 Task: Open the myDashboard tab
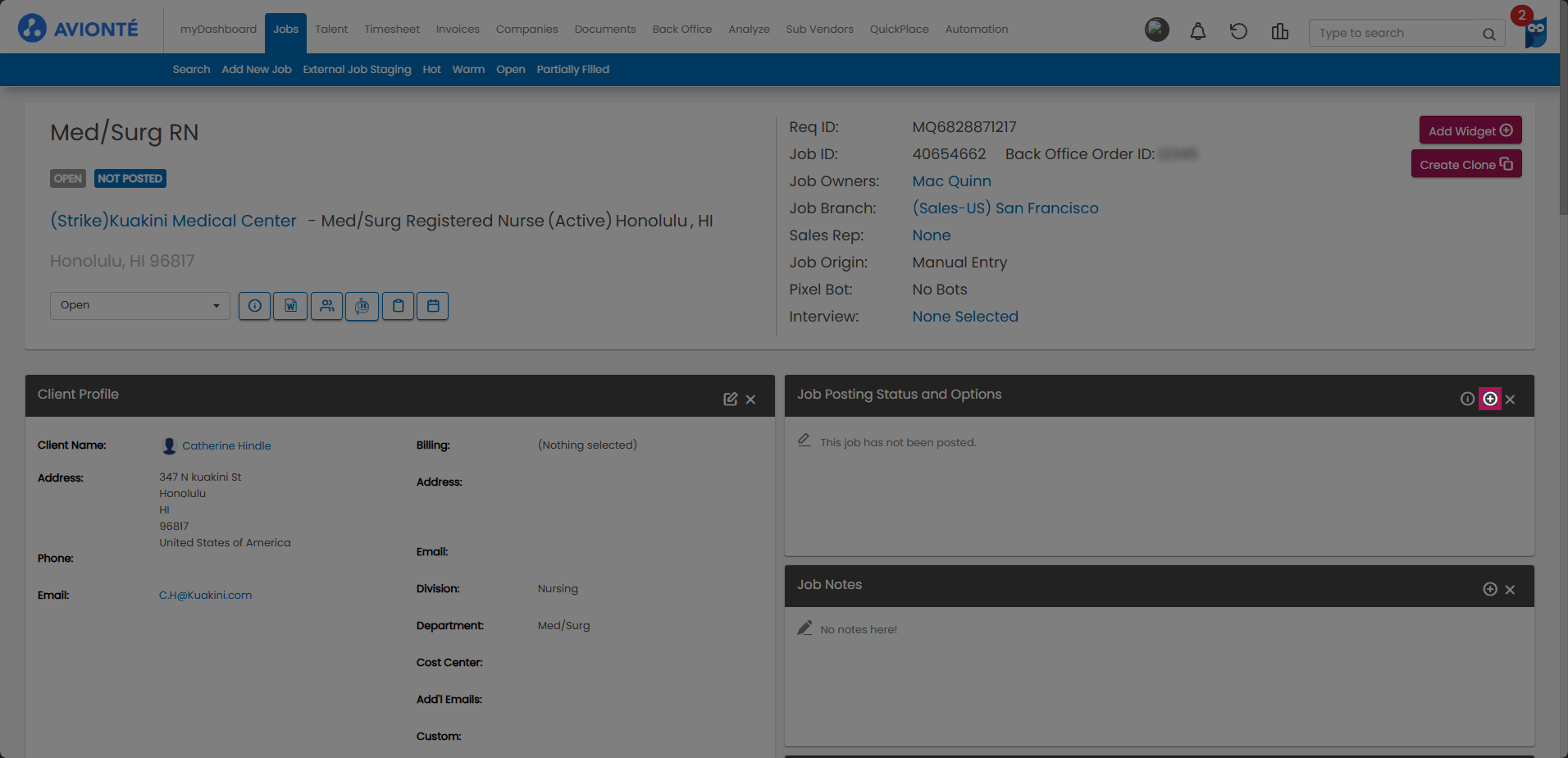click(x=218, y=29)
